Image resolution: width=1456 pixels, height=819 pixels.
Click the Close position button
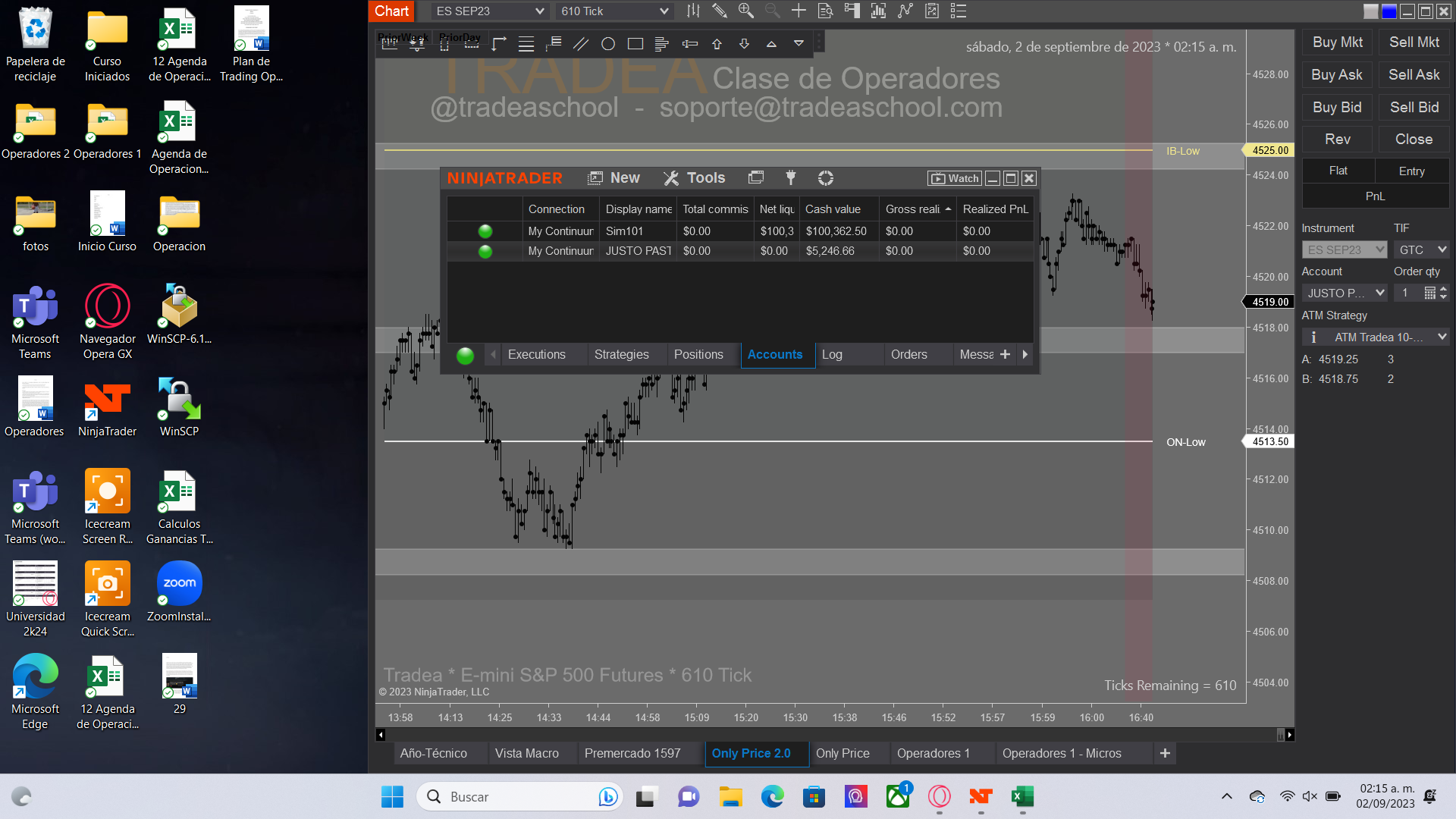click(1414, 140)
